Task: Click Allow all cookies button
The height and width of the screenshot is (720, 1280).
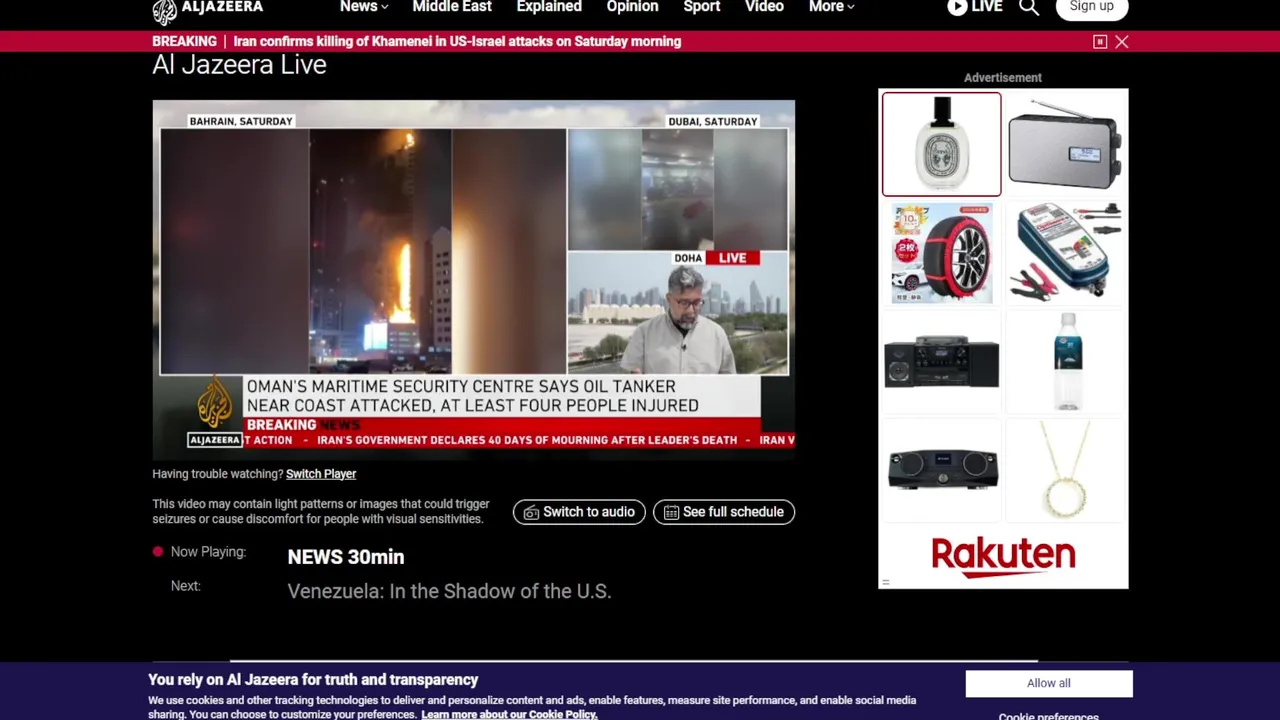Action: (x=1049, y=683)
